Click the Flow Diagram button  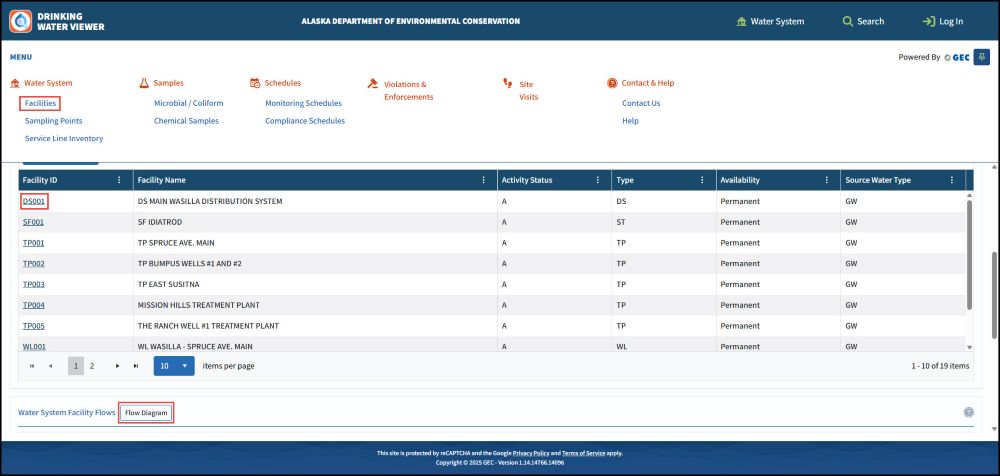tap(146, 412)
